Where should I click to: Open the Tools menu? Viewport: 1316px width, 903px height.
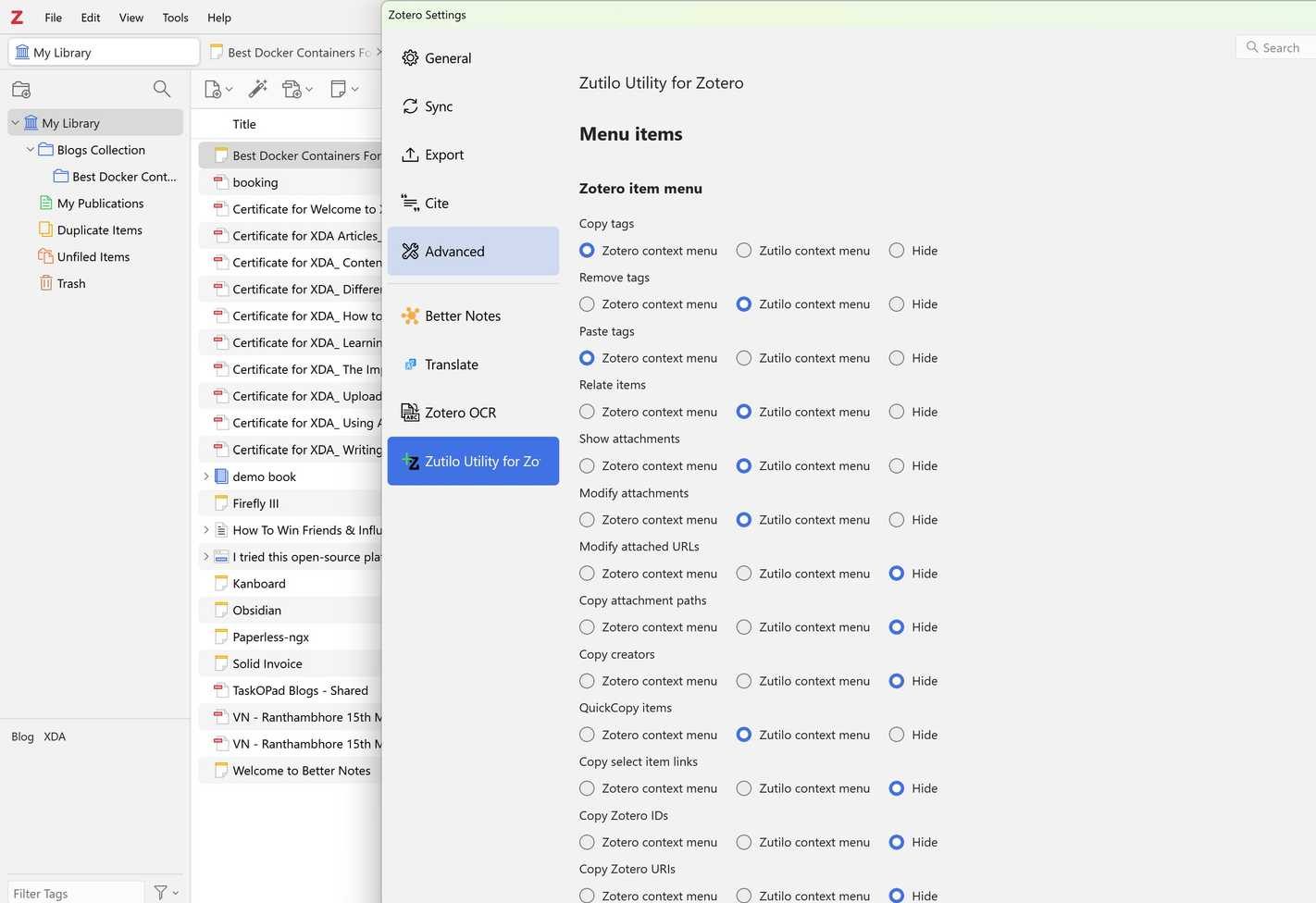point(175,17)
